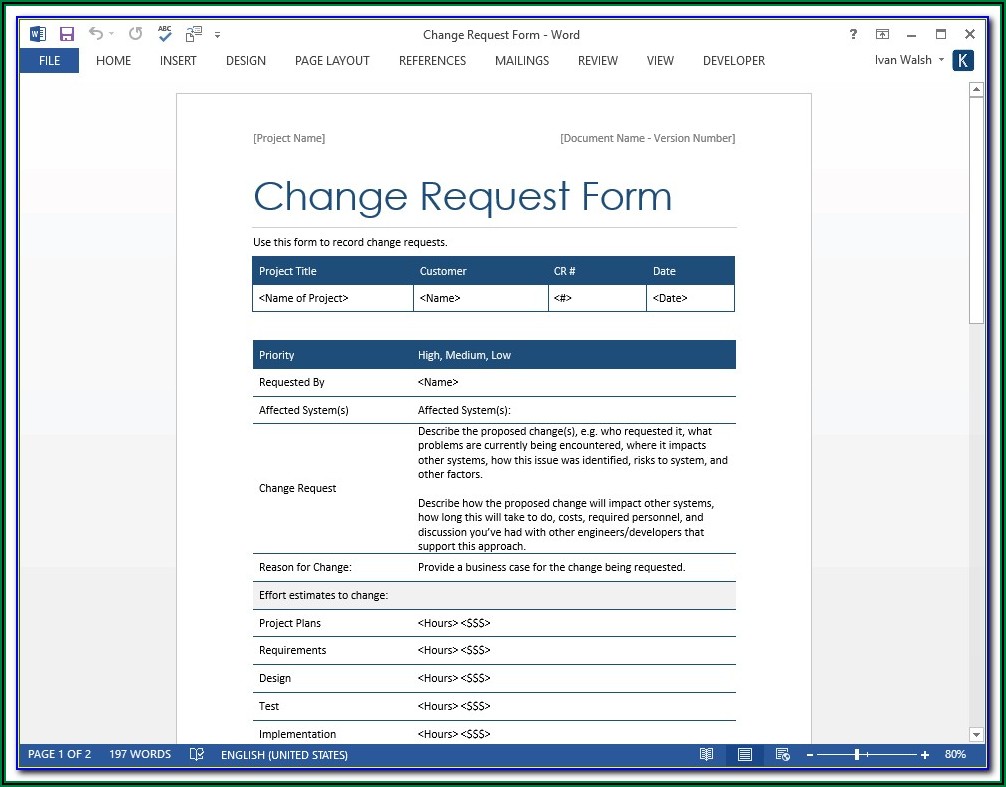Switch to Read Mode view
This screenshot has height=787, width=1006.
[707, 755]
